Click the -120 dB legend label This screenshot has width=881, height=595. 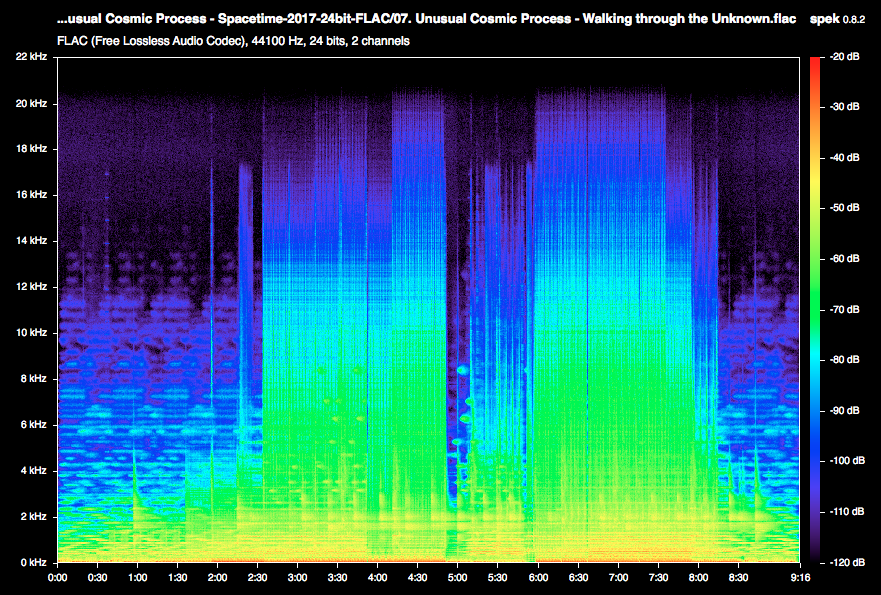[x=847, y=562]
